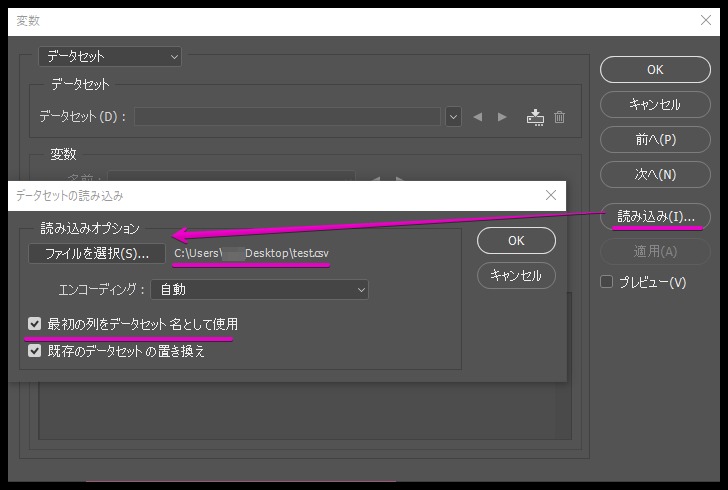The image size is (728, 490).
Task: Open the データセット panel dropdown at top
Action: click(x=110, y=57)
